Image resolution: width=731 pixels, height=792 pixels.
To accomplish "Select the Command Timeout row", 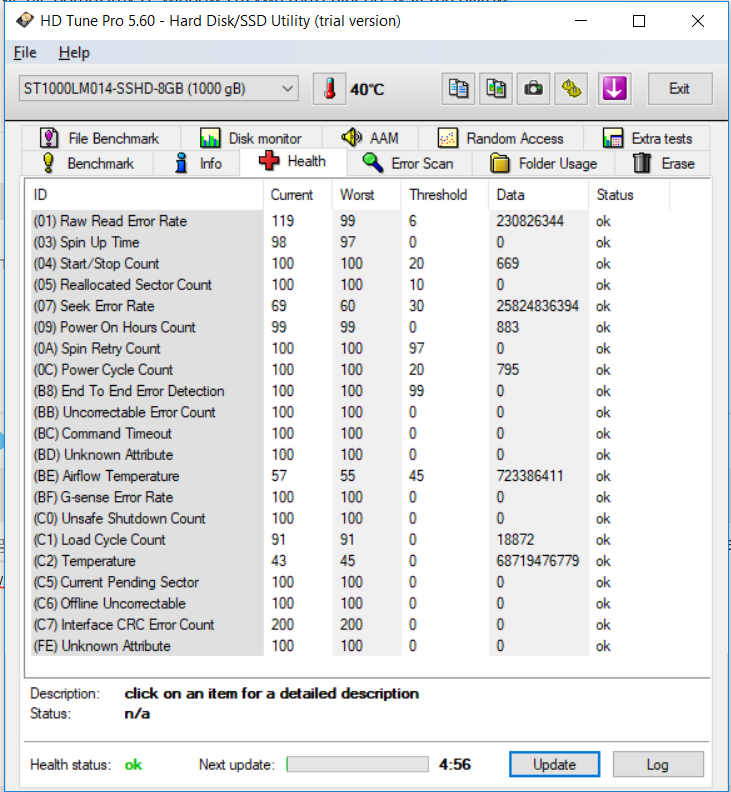I will [350, 433].
